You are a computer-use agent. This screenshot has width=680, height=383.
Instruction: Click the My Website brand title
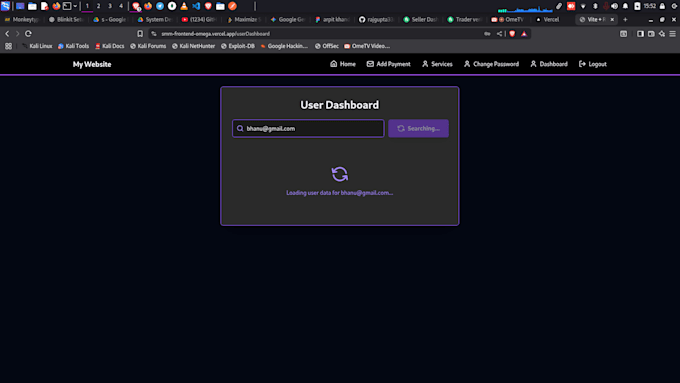pos(92,64)
